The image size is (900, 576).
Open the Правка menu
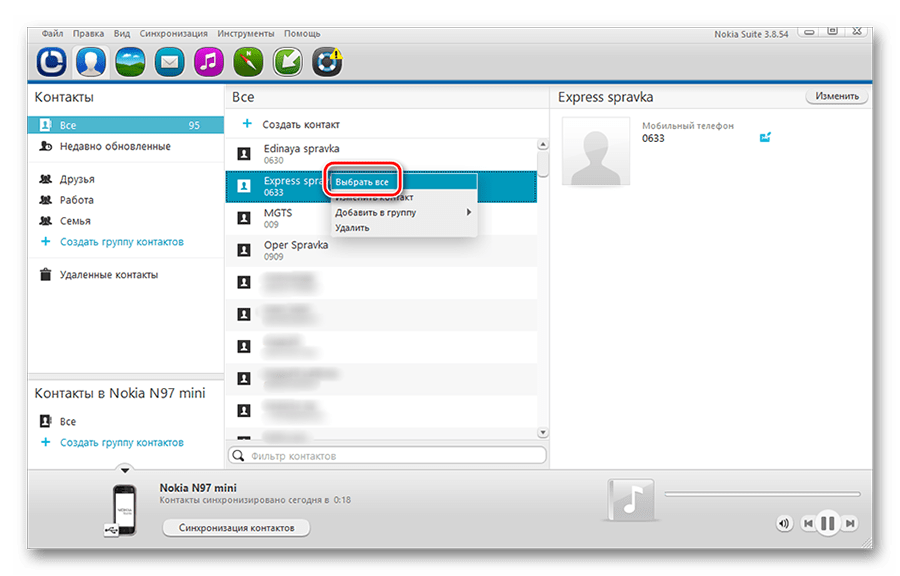tap(88, 33)
